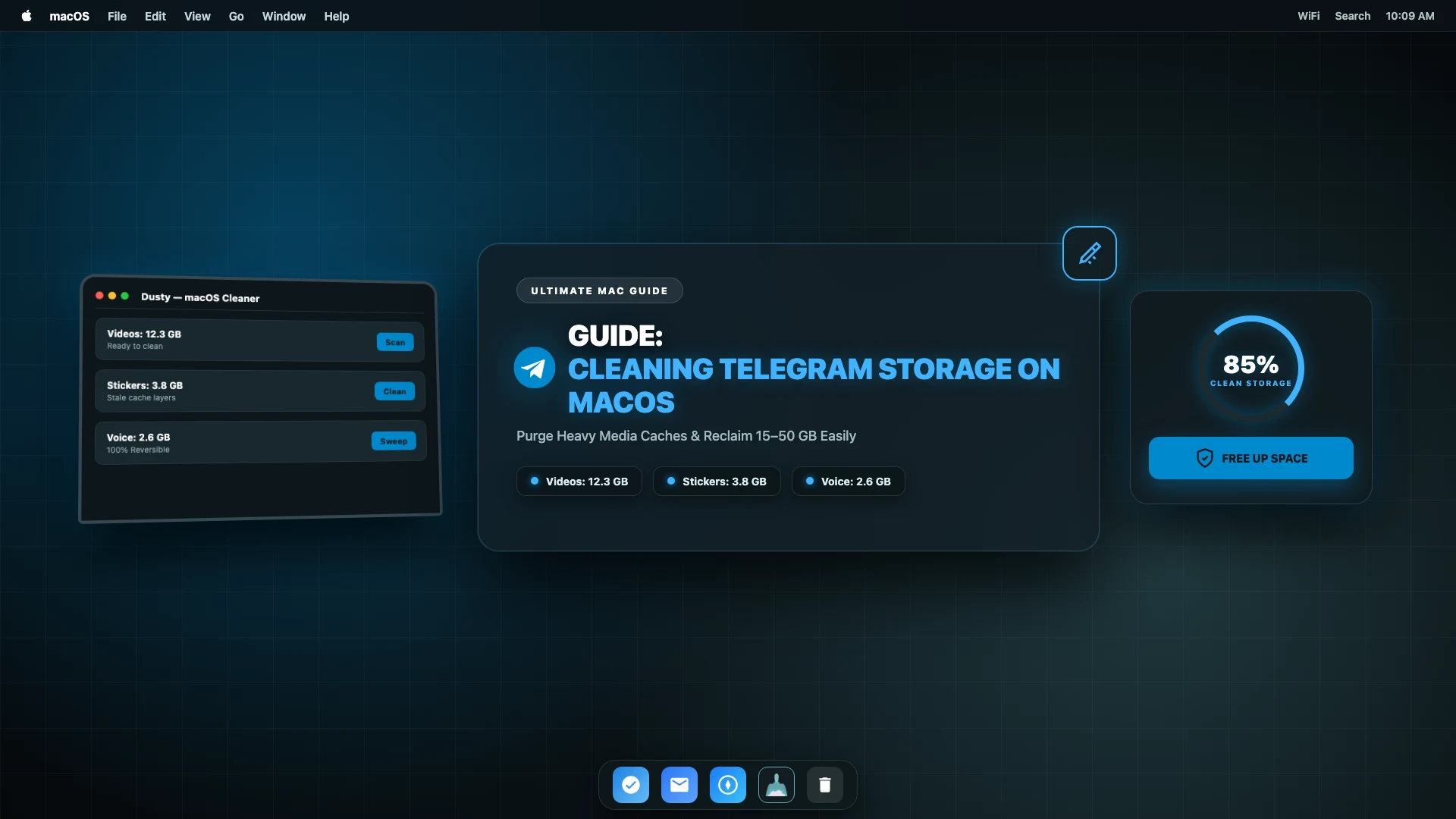1456x819 pixels.
Task: Click Sweep button for Voice row
Action: tap(394, 441)
